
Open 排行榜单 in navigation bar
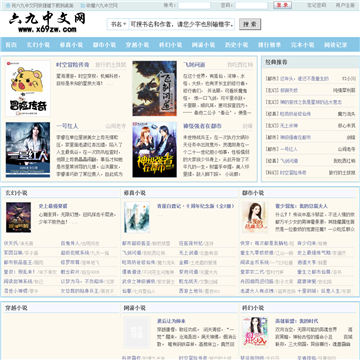tap(269, 45)
